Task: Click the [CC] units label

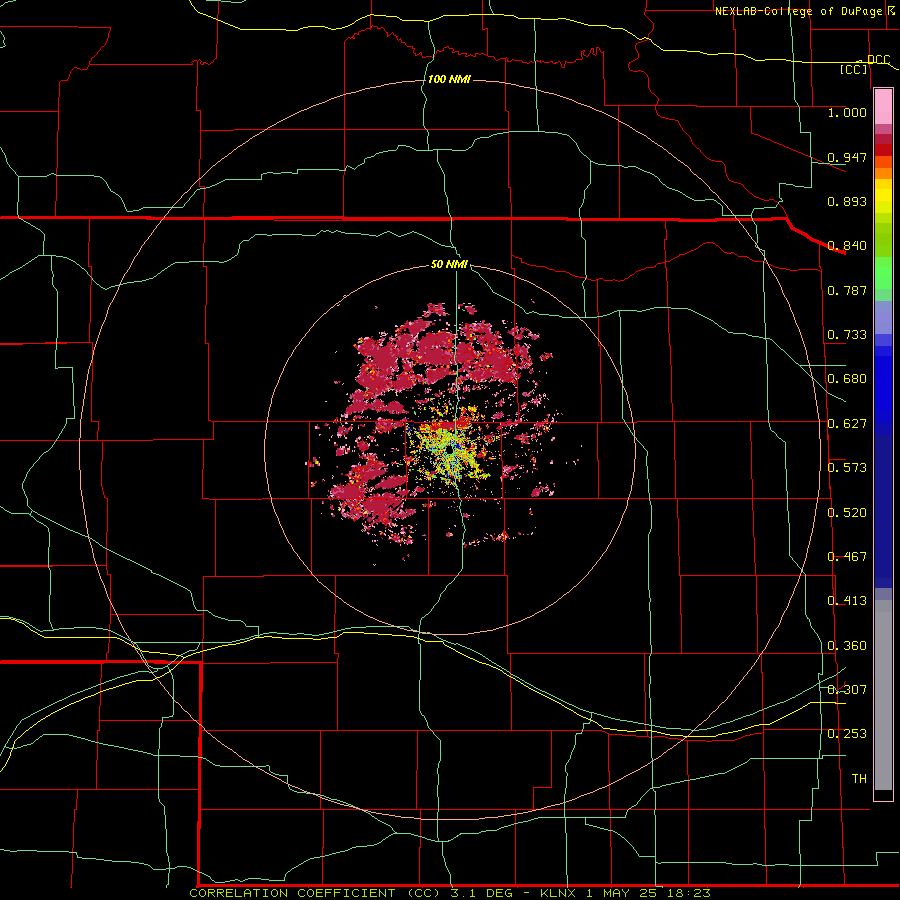Action: click(853, 69)
